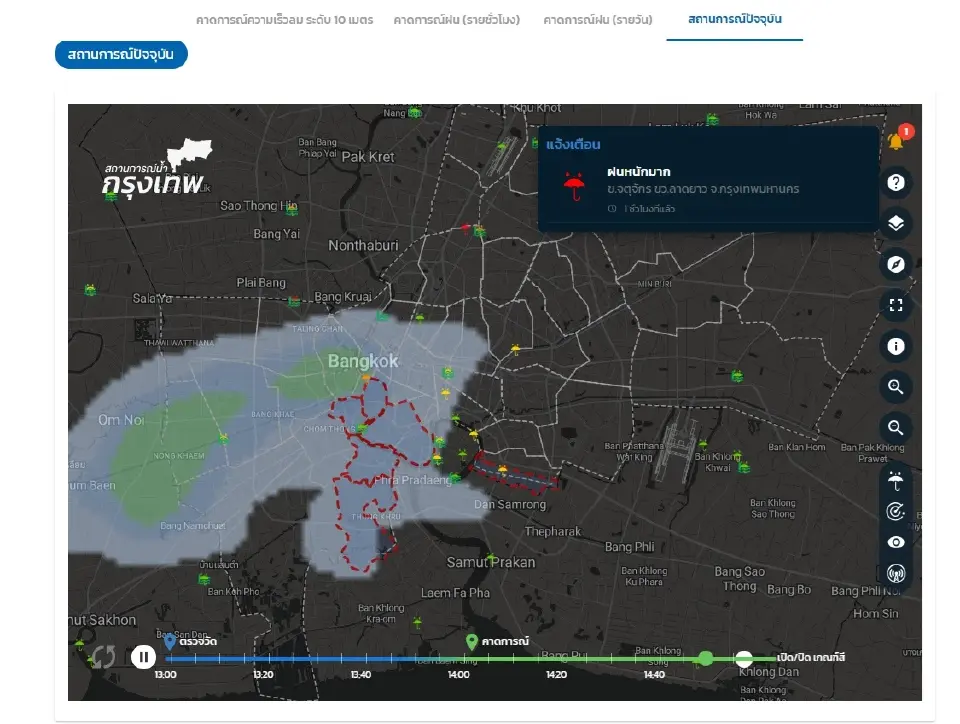Click the สถานการณ์น้ำ กรุงเทพ logo
Screen dimensions: 960x724
click(x=157, y=168)
